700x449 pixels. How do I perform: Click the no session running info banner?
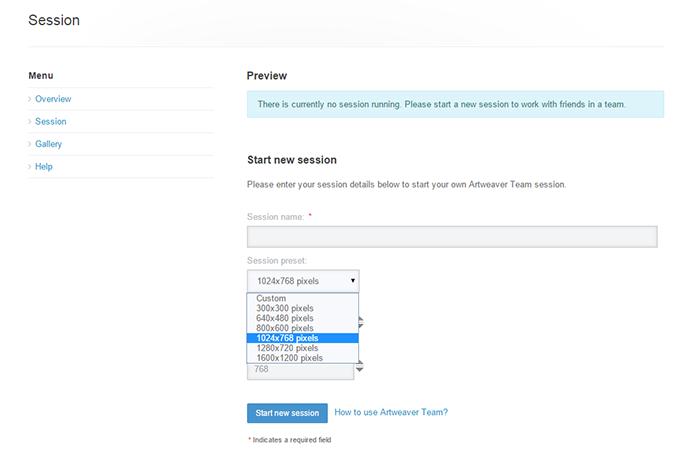click(x=455, y=104)
